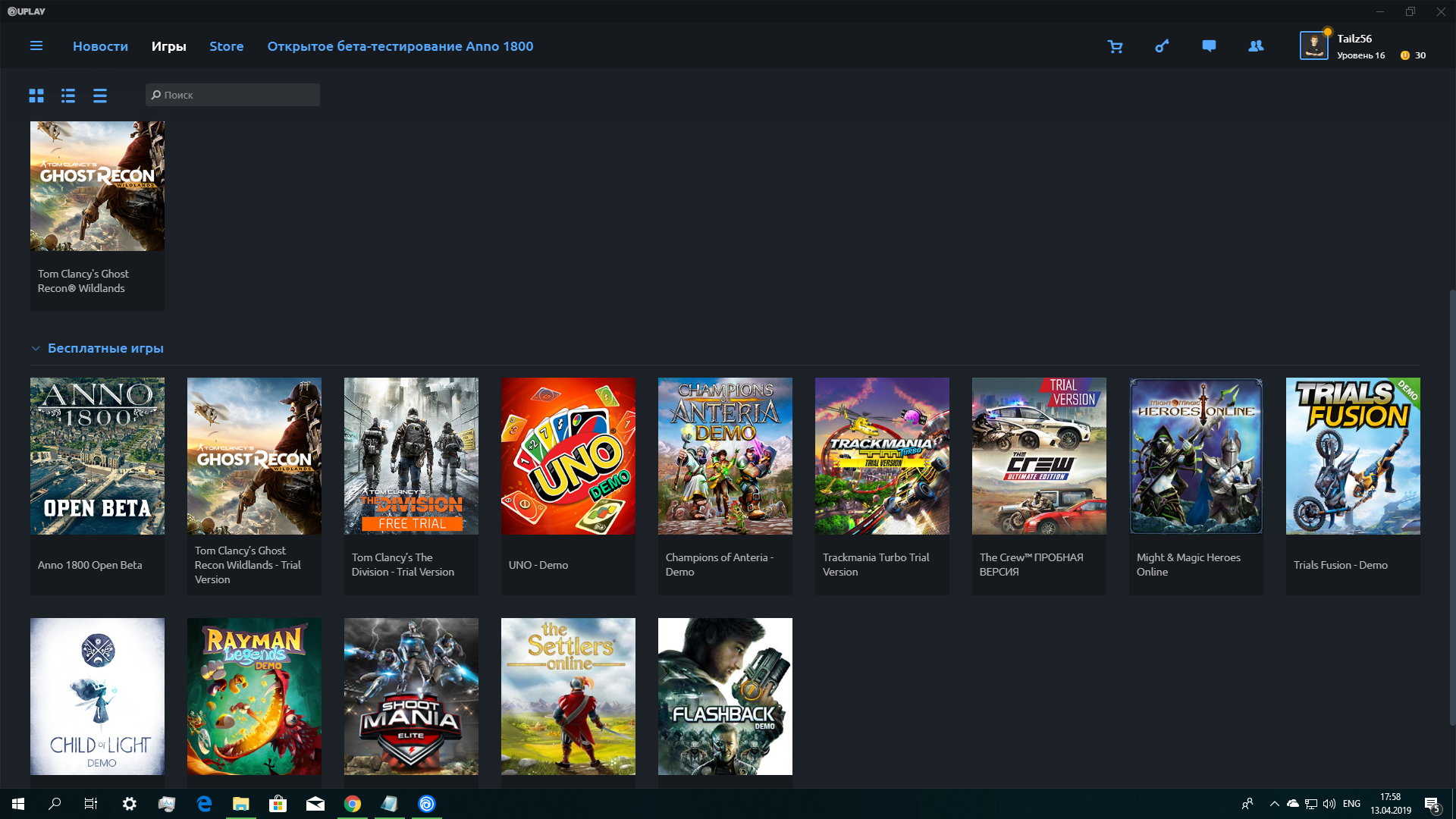The width and height of the screenshot is (1456, 819).
Task: Open Rayman Legends Demo cover
Action: pyautogui.click(x=254, y=696)
